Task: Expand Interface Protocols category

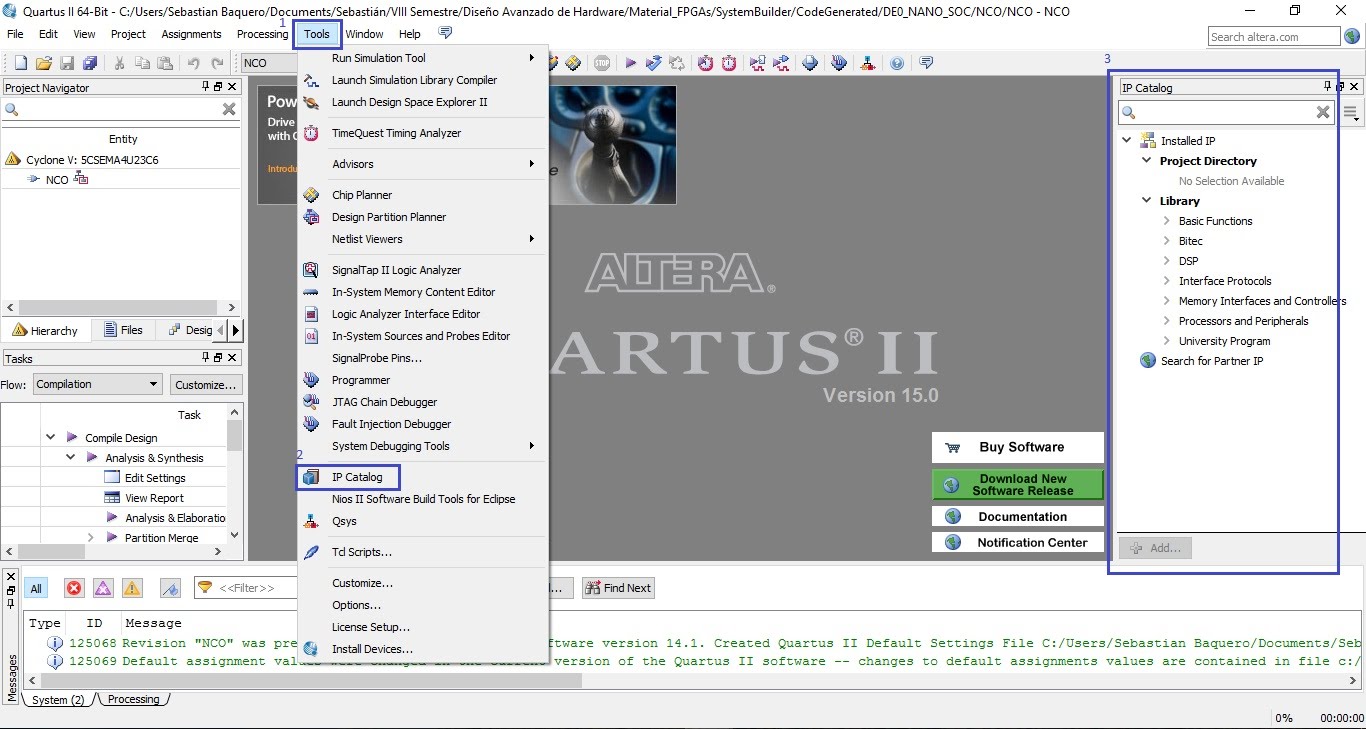Action: tap(1167, 281)
